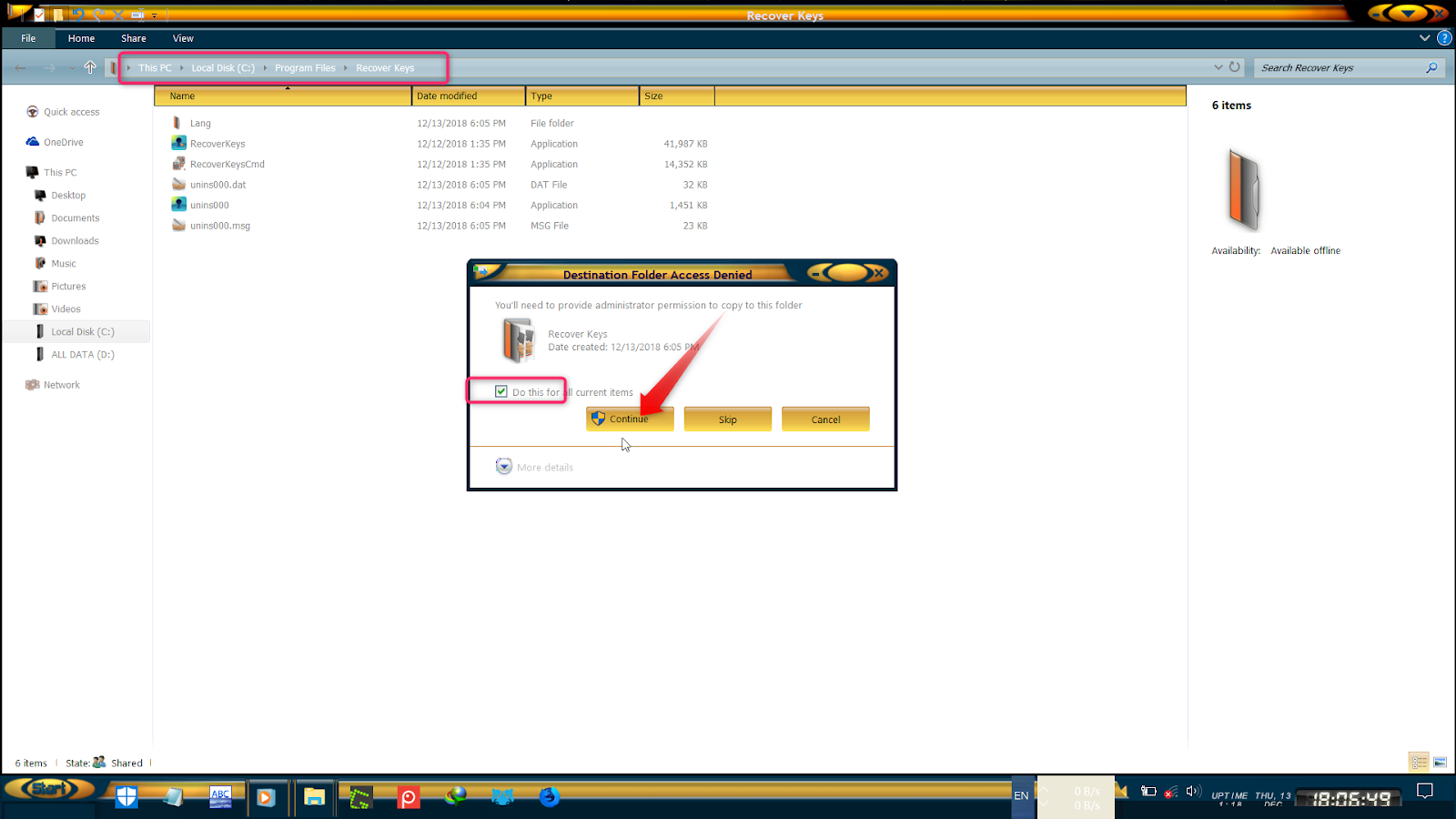Sort by the Type column header
1456x819 pixels.
[582, 96]
